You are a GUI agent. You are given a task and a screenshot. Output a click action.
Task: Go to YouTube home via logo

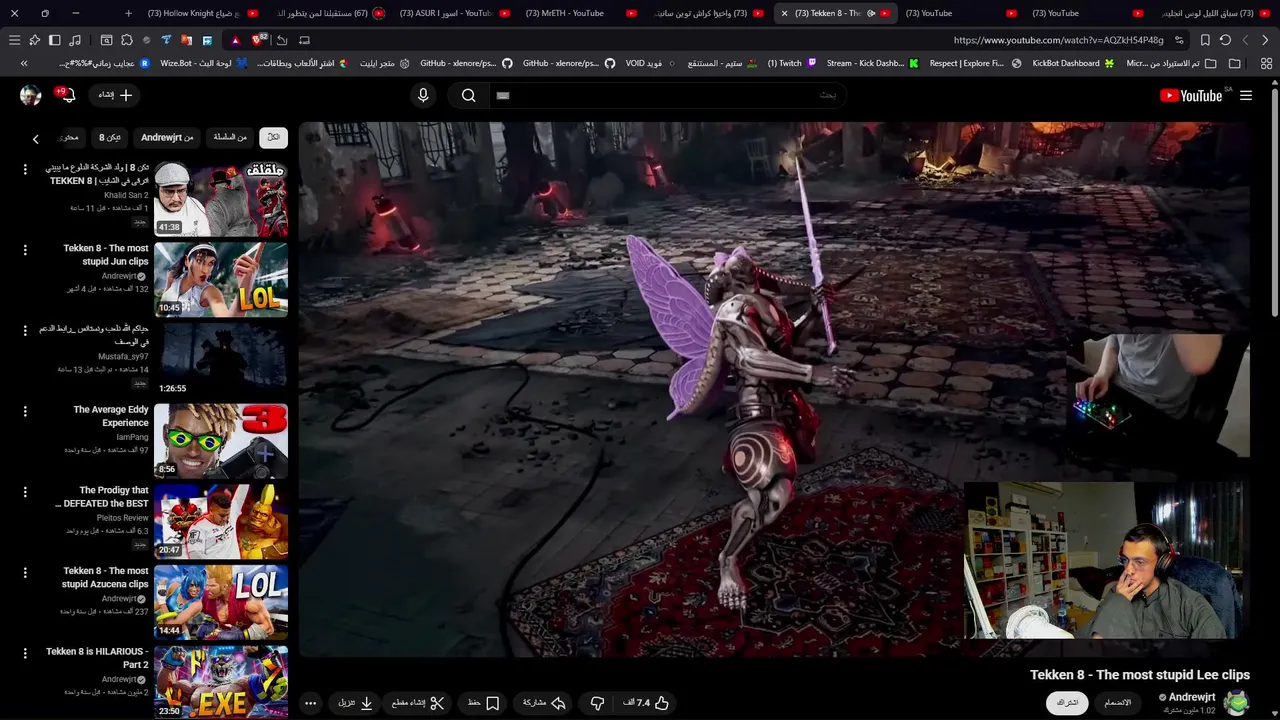[1191, 95]
